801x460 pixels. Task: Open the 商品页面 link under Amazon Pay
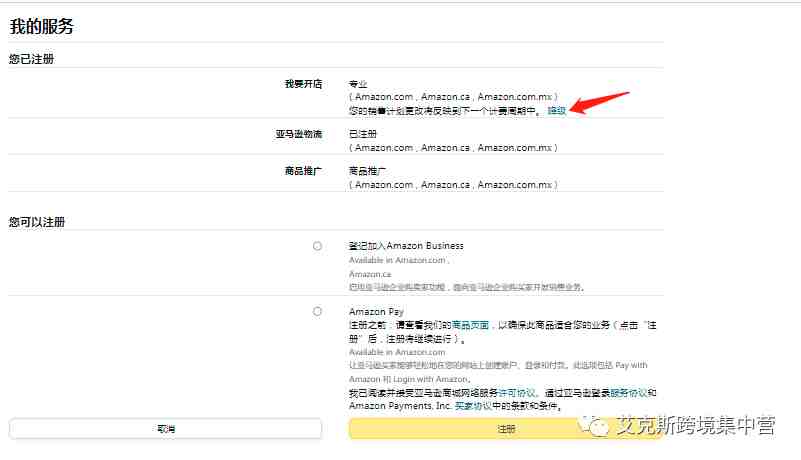(x=470, y=325)
